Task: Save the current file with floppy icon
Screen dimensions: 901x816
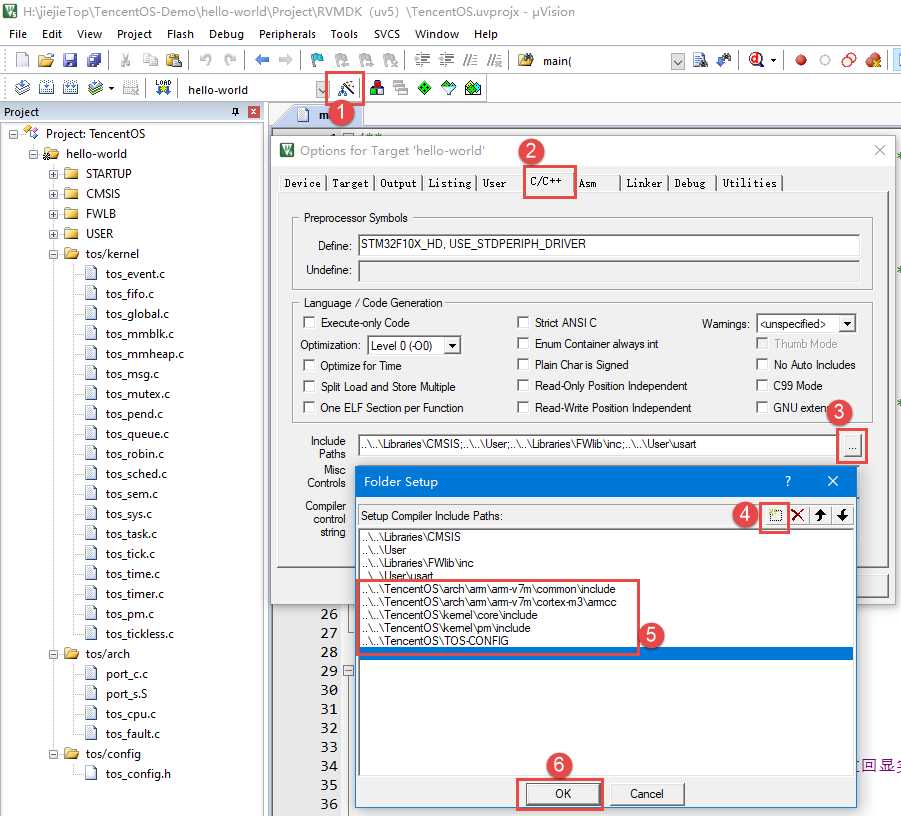Action: (70, 60)
